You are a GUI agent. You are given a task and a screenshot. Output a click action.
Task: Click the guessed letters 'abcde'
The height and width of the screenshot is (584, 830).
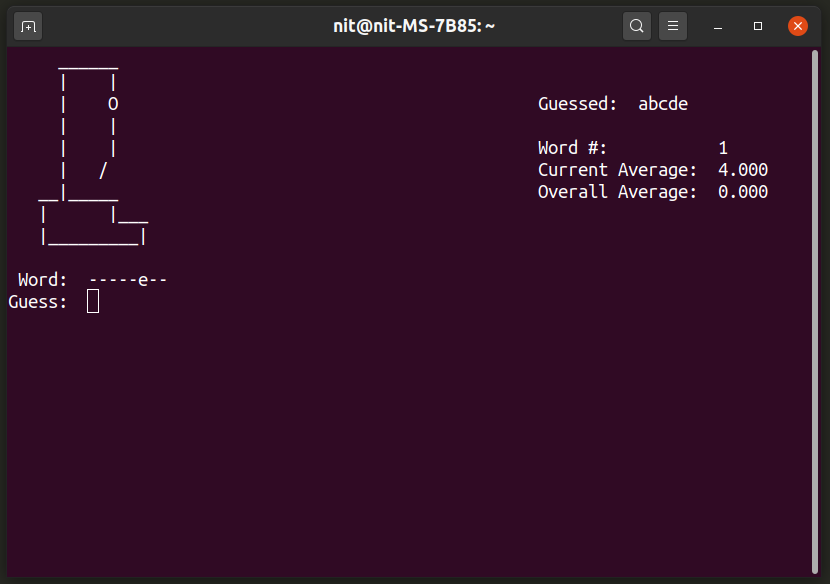[663, 104]
